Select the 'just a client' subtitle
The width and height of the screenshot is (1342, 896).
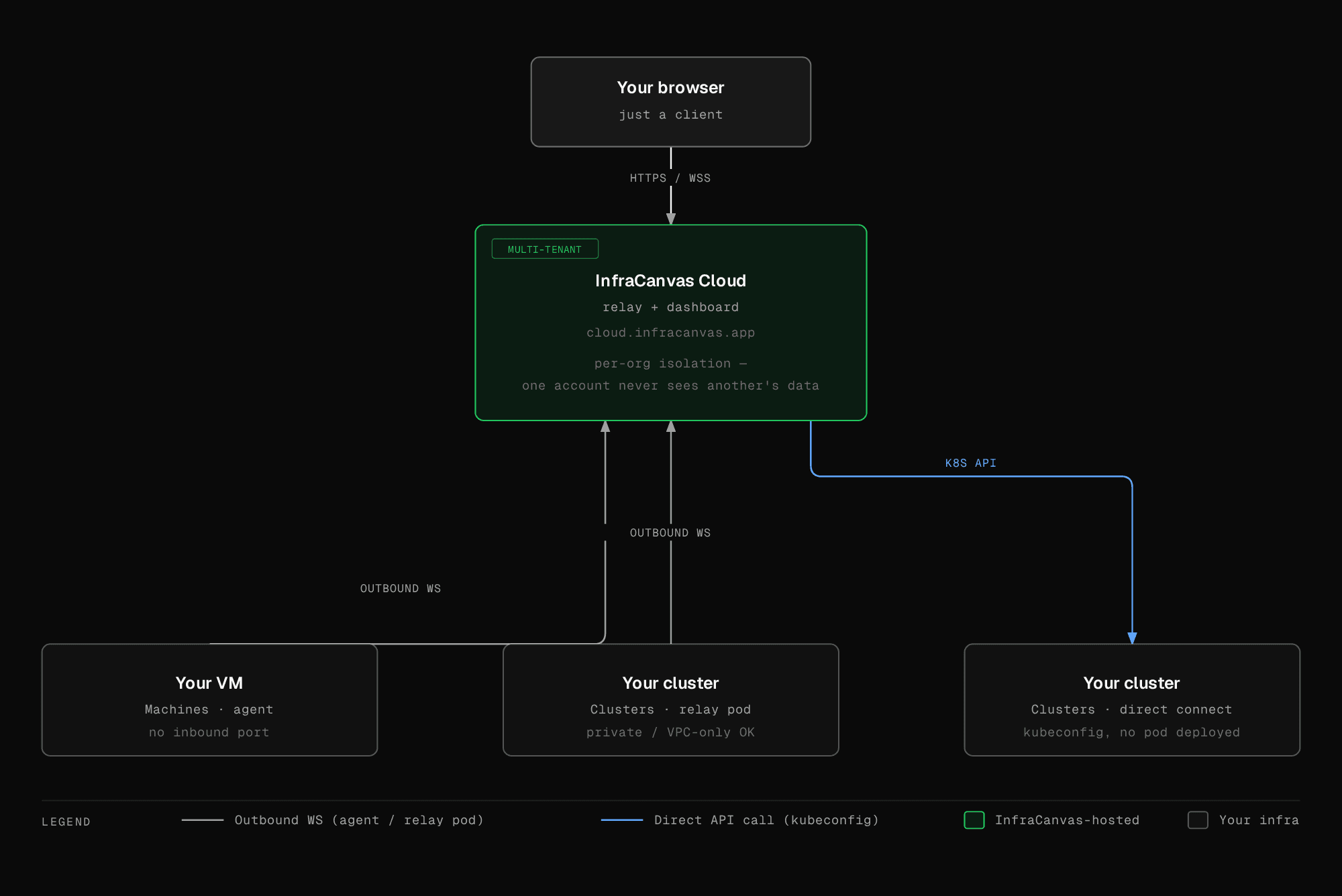pos(670,115)
